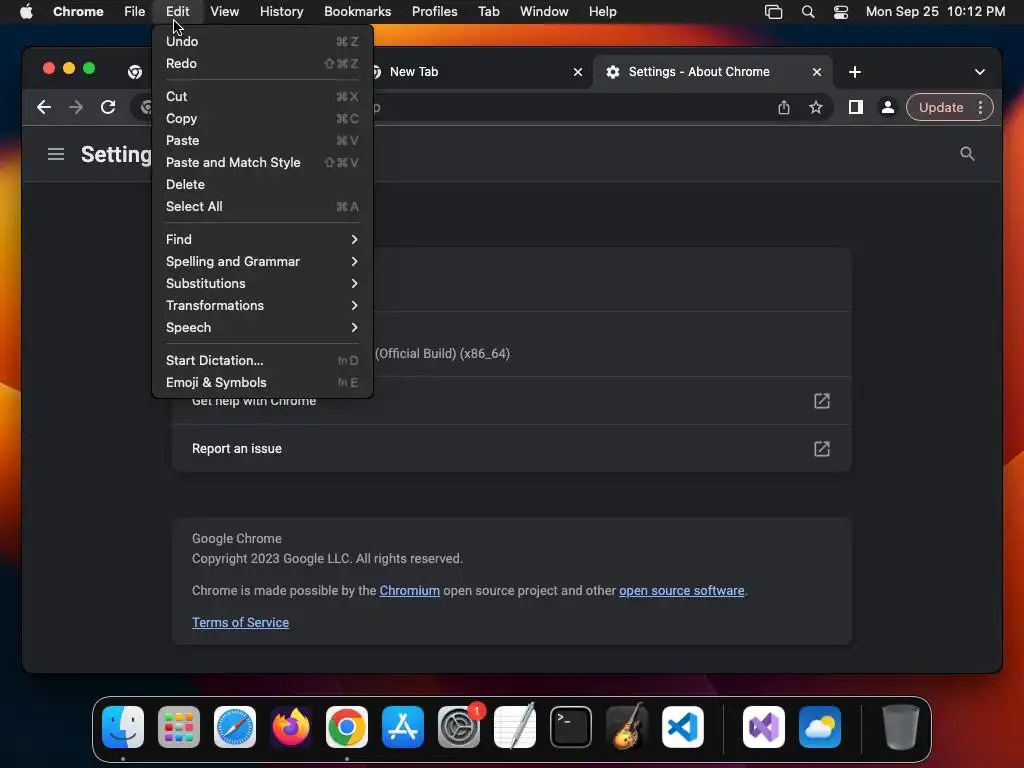
Task: Click the Report an issue row
Action: (511, 449)
